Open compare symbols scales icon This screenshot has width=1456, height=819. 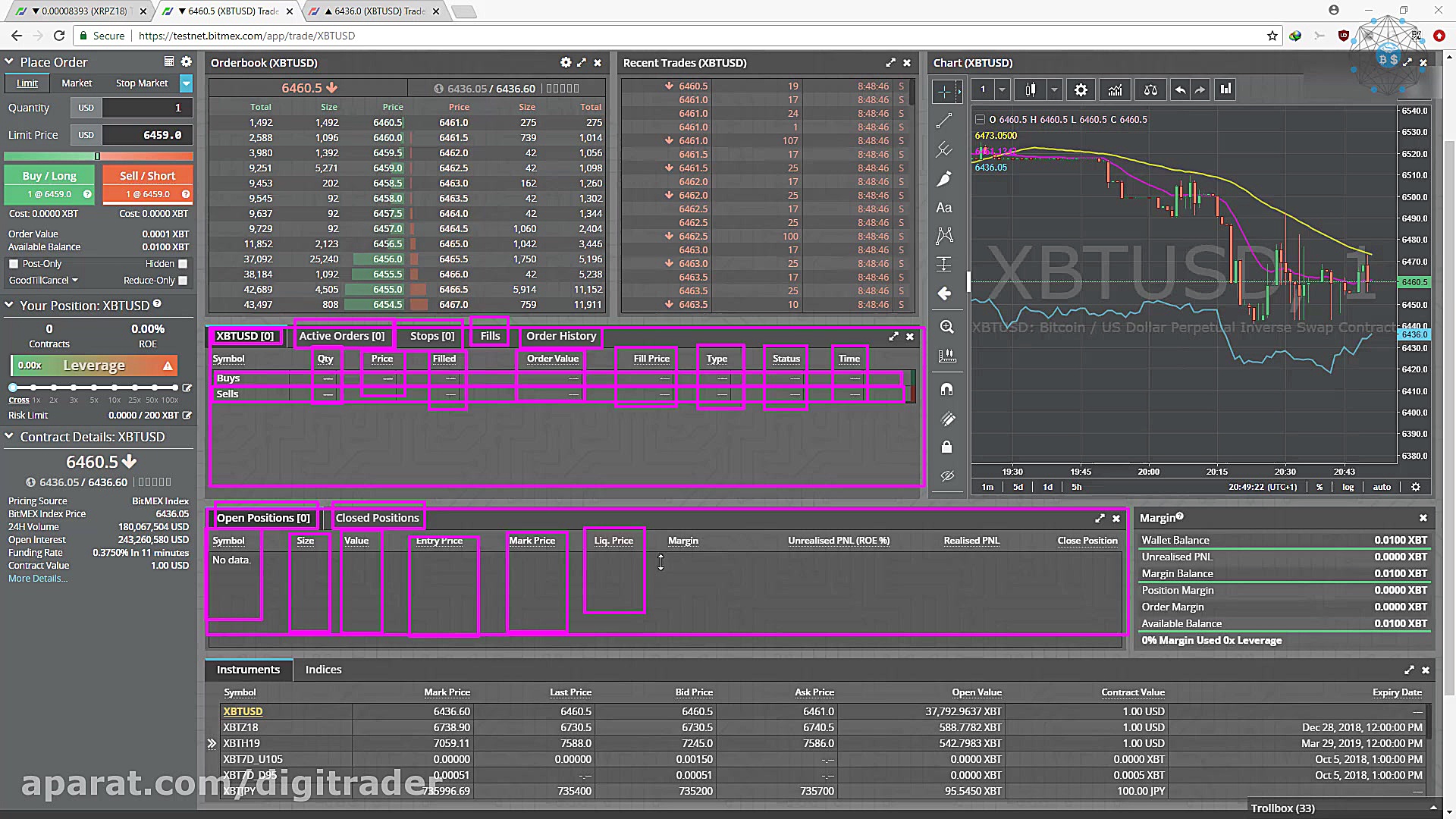click(x=1150, y=90)
